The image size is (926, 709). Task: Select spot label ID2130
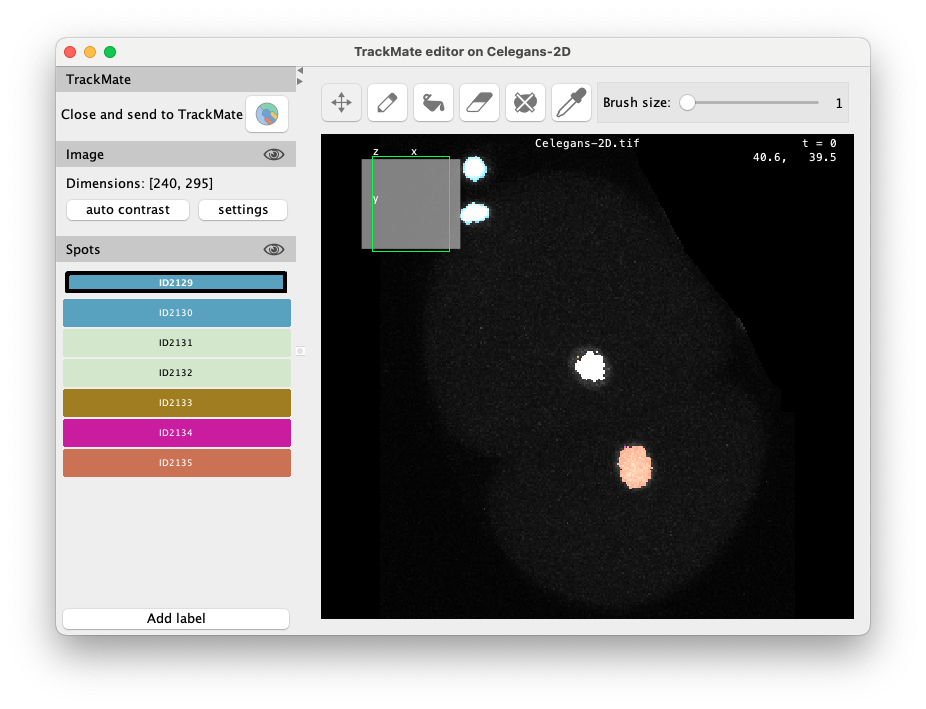[177, 313]
